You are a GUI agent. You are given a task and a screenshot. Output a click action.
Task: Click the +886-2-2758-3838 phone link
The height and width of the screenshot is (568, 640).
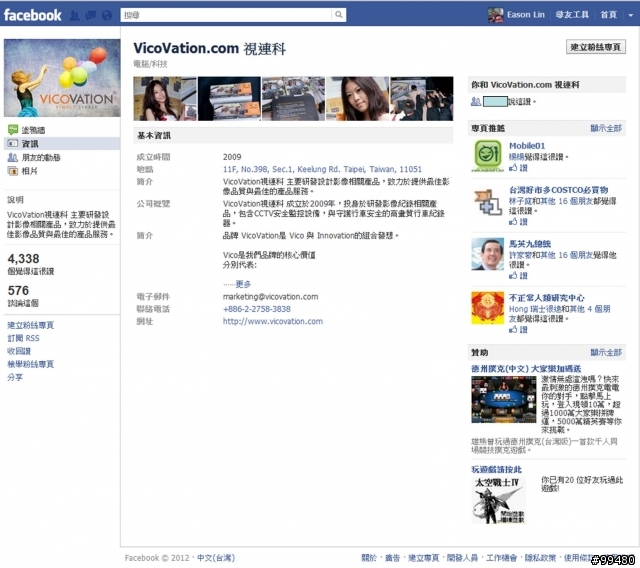[x=257, y=309]
